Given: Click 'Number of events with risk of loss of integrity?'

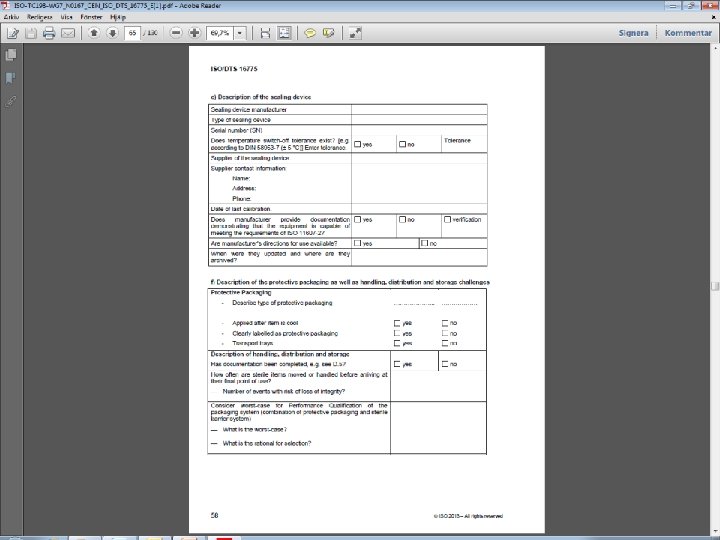Looking at the screenshot, I should click(284, 392).
